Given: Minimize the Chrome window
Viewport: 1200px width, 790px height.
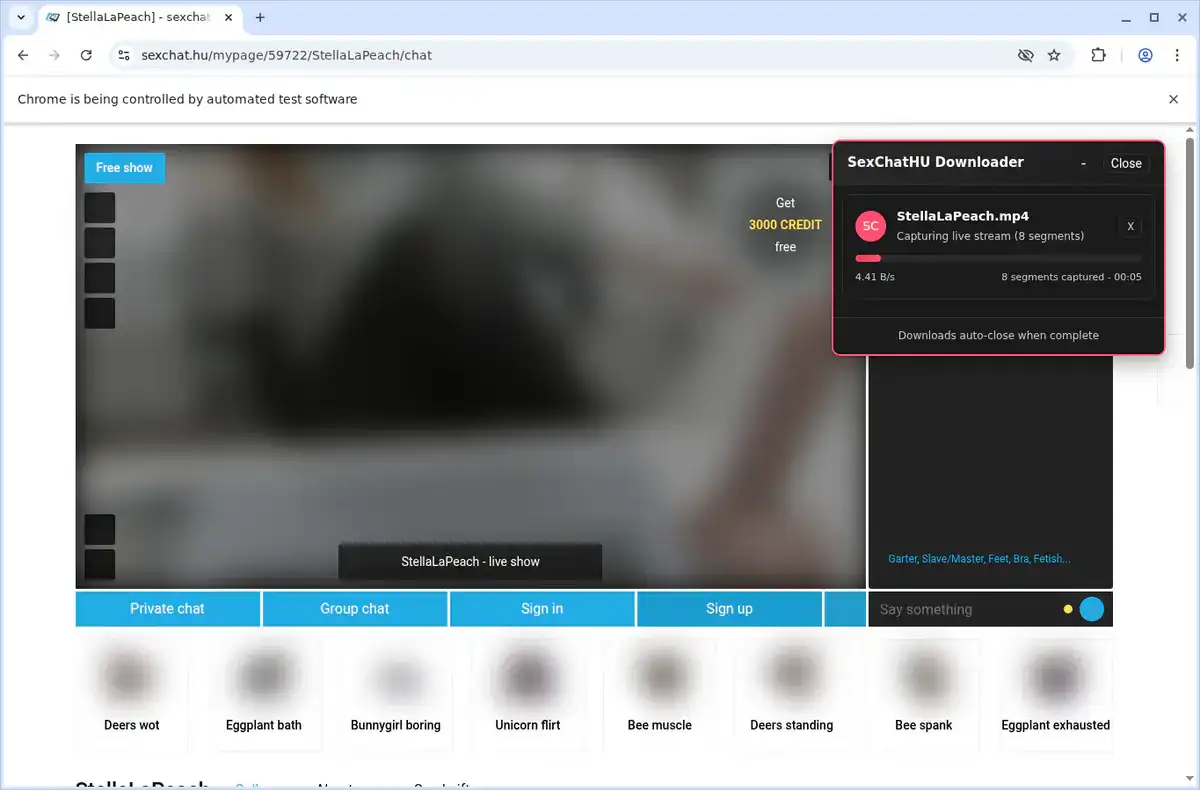Looking at the screenshot, I should point(1127,17).
